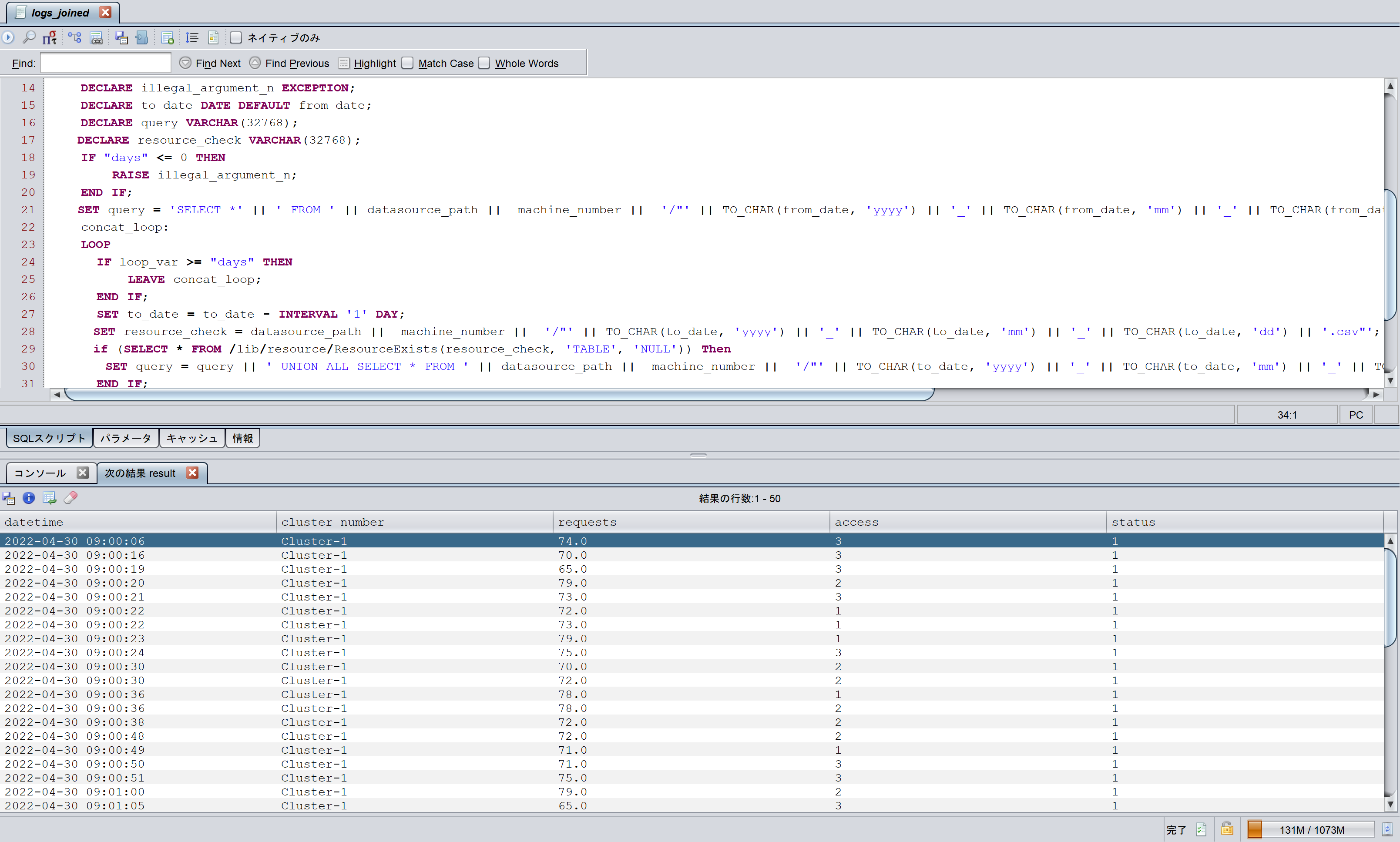Click the table with green plus icon
This screenshot has width=1400, height=842.
(168, 37)
